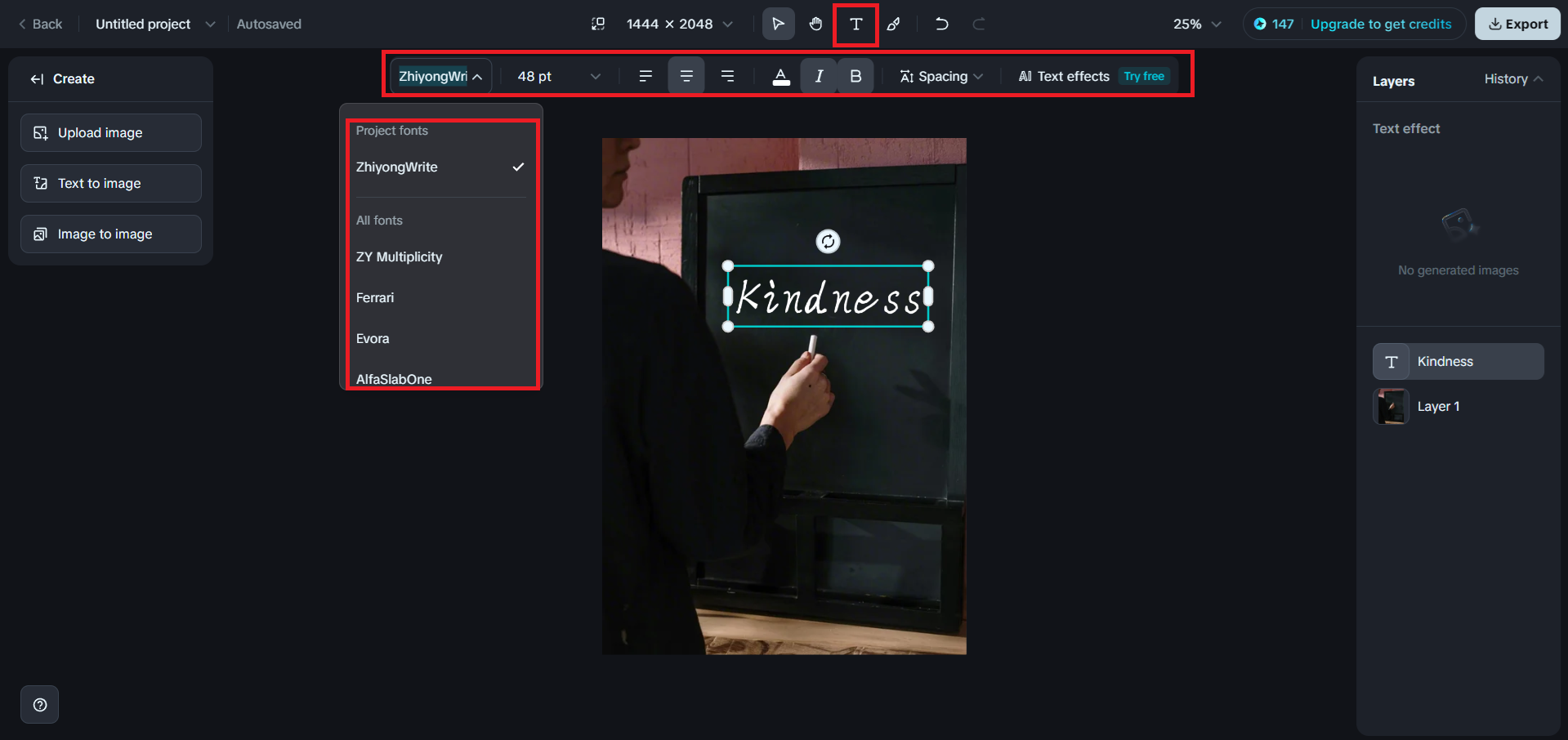Viewport: 1568px width, 740px height.
Task: Undo the last action
Action: coord(941,24)
